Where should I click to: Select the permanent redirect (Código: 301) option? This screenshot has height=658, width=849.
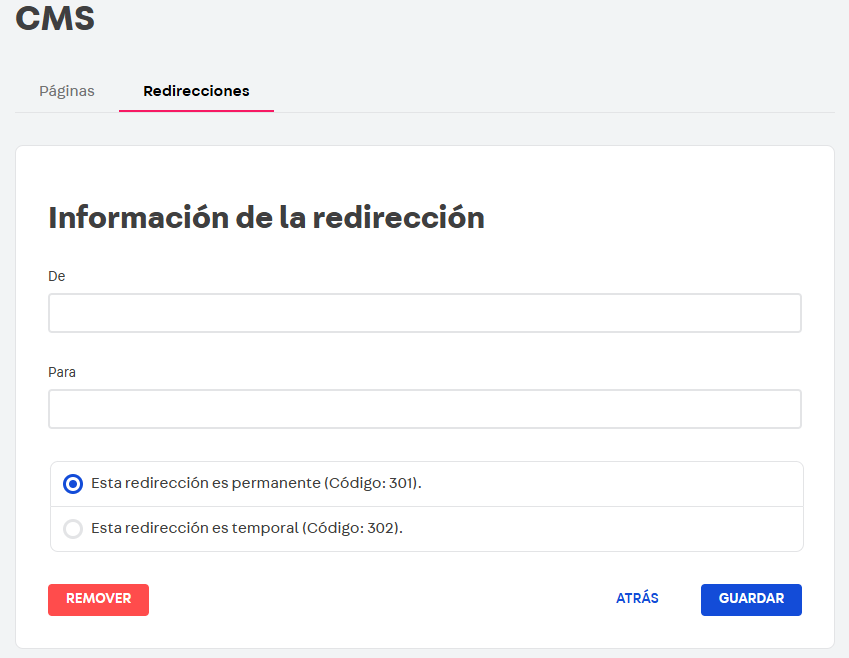click(x=72, y=483)
